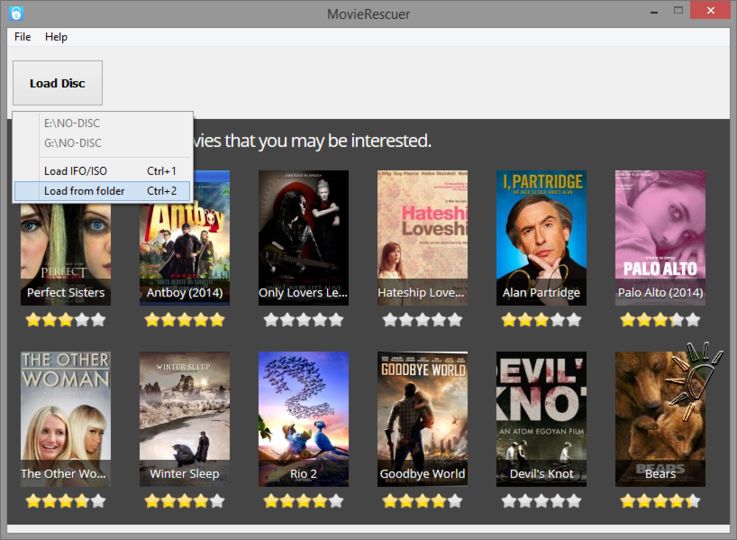The image size is (737, 540).
Task: Maximize the MovieRescuer window
Action: pyautogui.click(x=678, y=10)
